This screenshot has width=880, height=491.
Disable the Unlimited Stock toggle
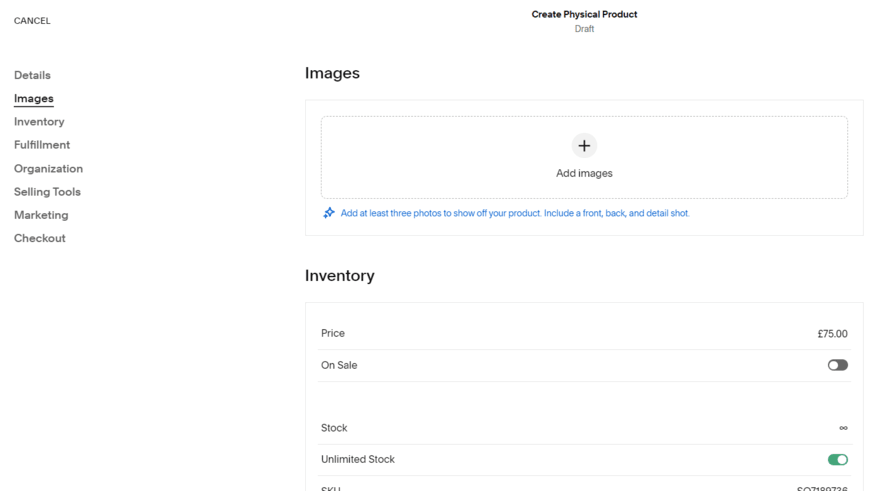pos(837,460)
